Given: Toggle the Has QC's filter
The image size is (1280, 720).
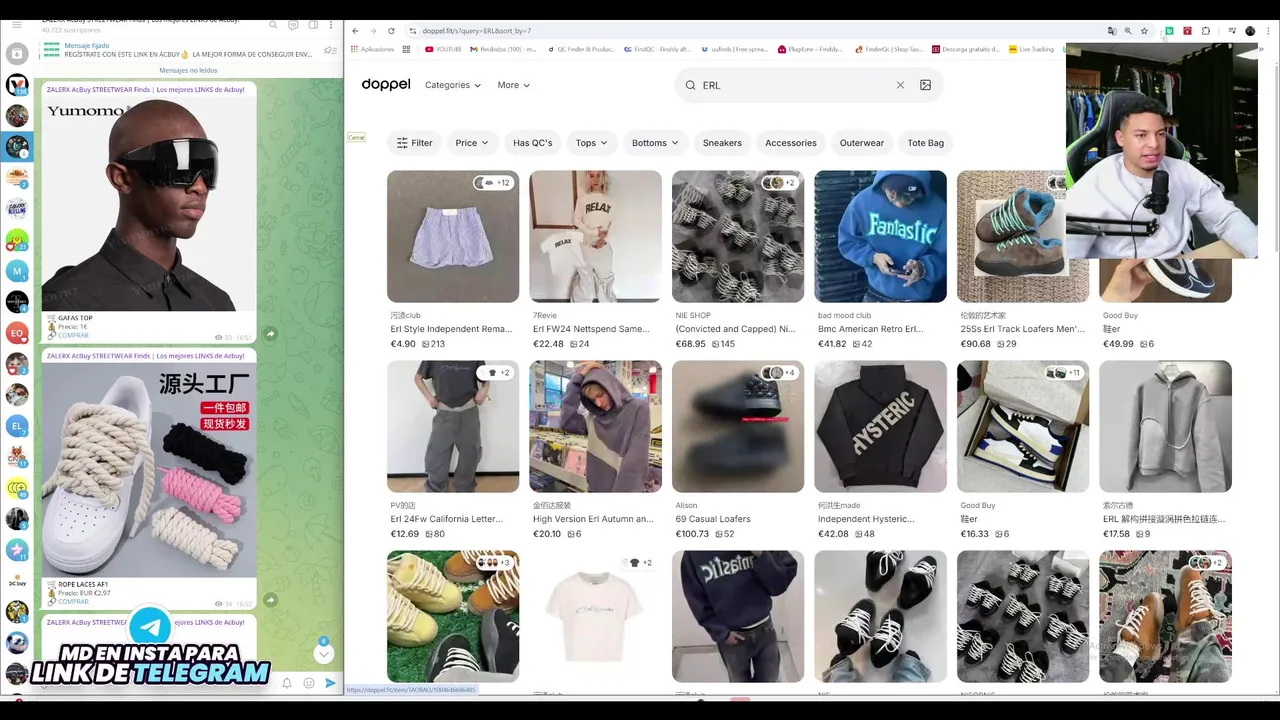Looking at the screenshot, I should tap(533, 143).
